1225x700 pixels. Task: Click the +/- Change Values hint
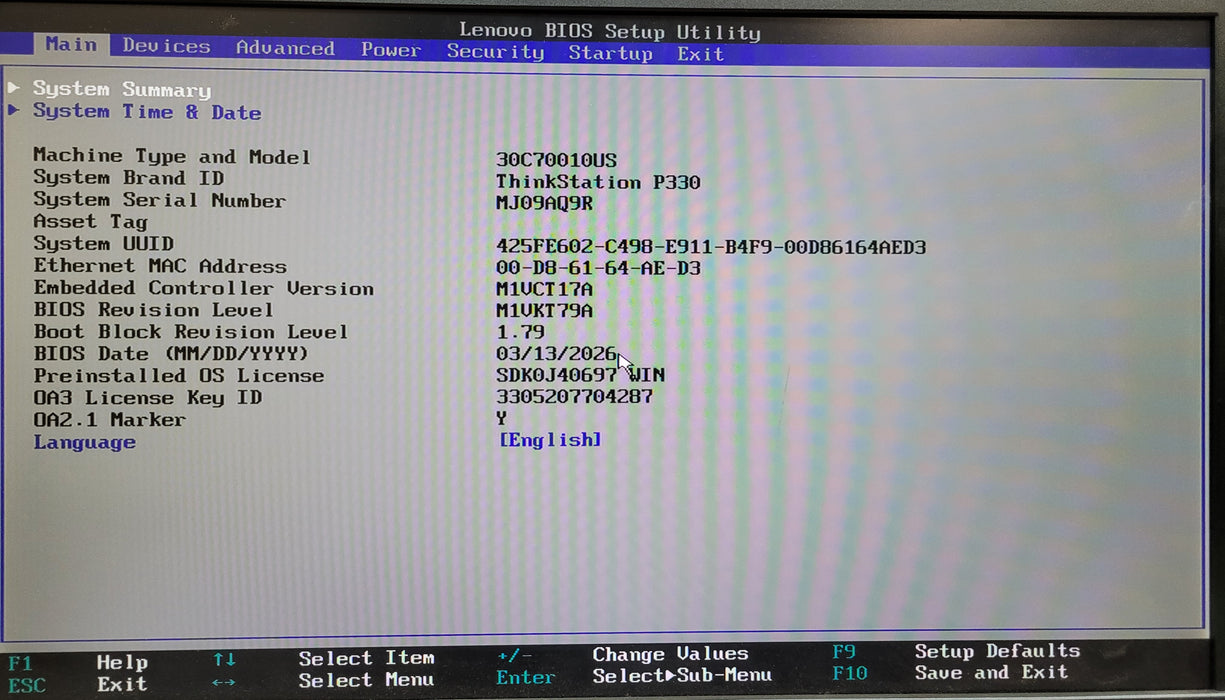pos(623,655)
